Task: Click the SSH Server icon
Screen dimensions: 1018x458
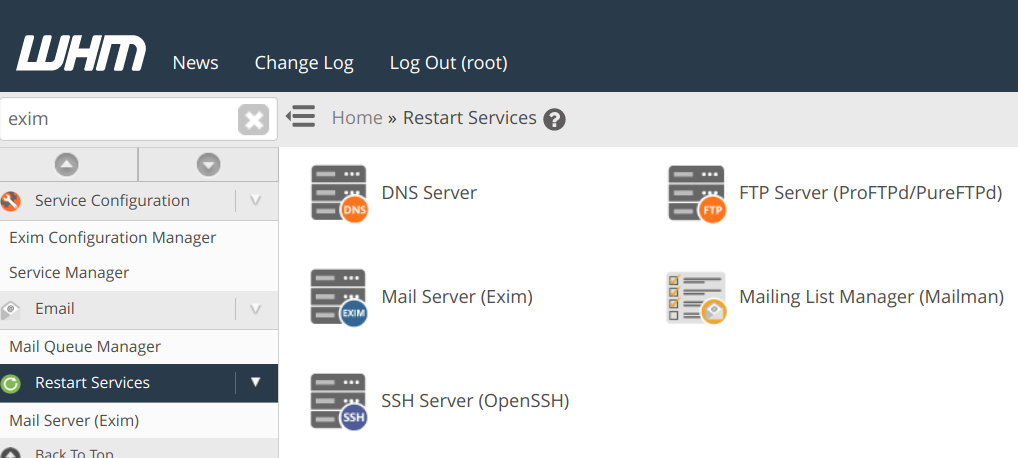Action: (x=338, y=401)
